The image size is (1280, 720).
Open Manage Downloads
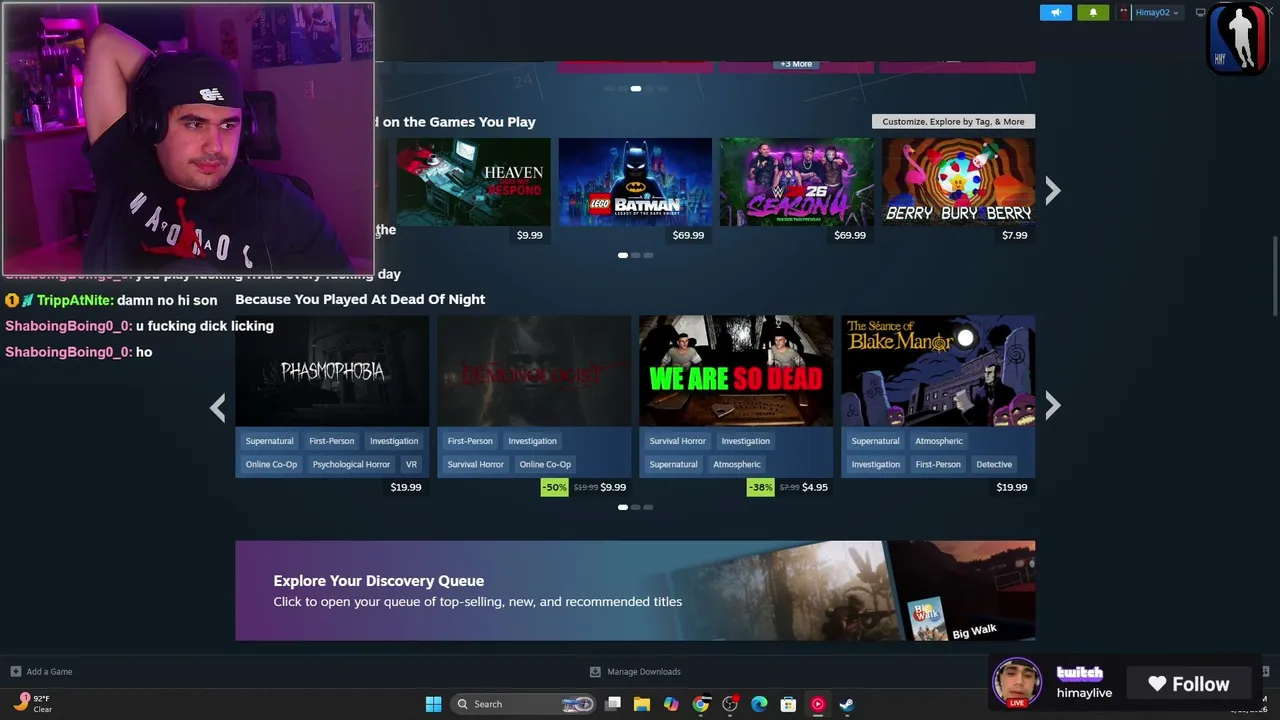(x=644, y=672)
